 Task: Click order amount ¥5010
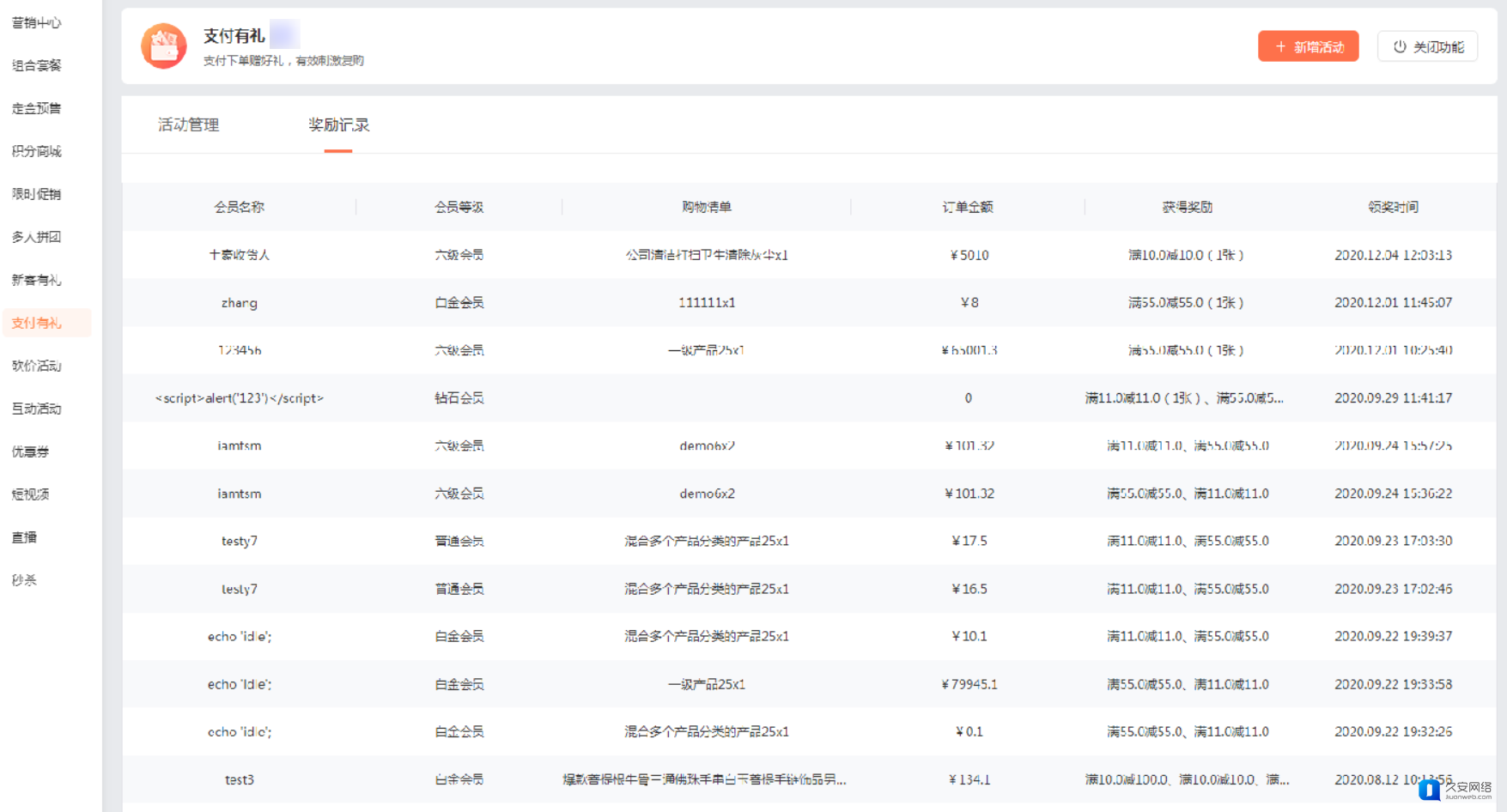tap(969, 255)
